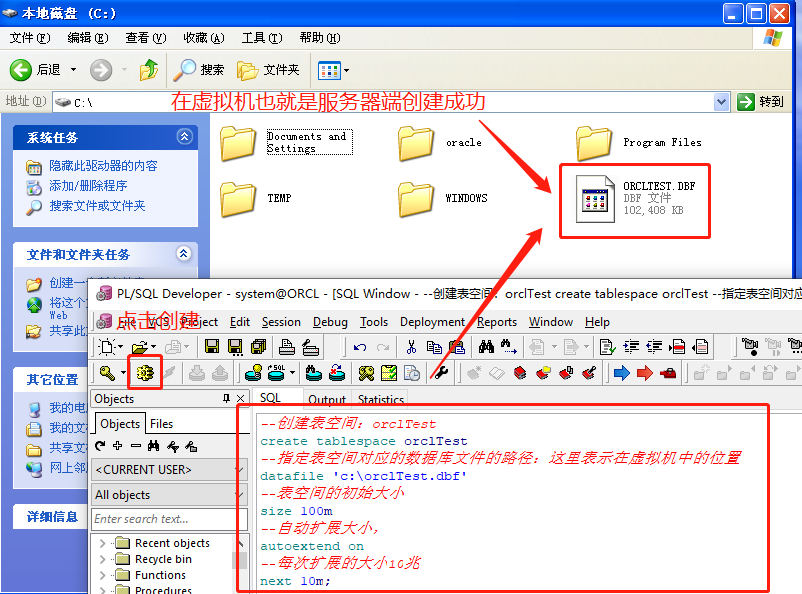Click the Explain Plan key-pair icon
Viewport: 802px width, 594px height.
point(366,373)
